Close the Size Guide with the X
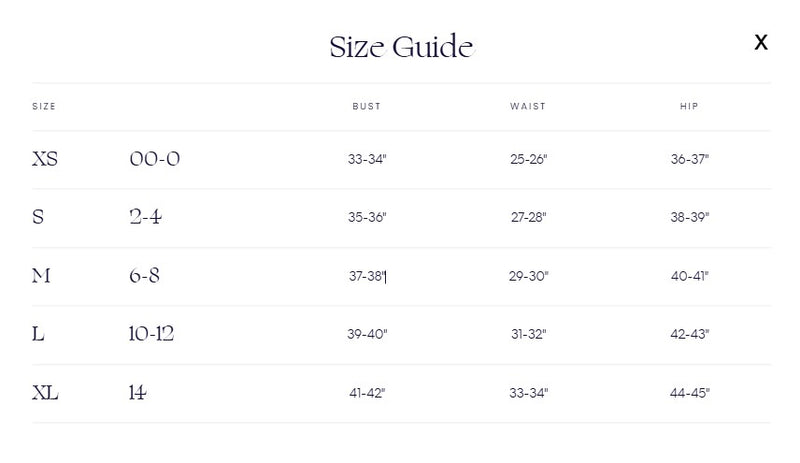 point(761,42)
